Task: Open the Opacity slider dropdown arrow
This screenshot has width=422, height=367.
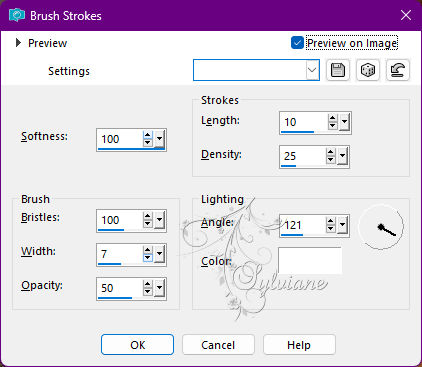Action: [160, 288]
